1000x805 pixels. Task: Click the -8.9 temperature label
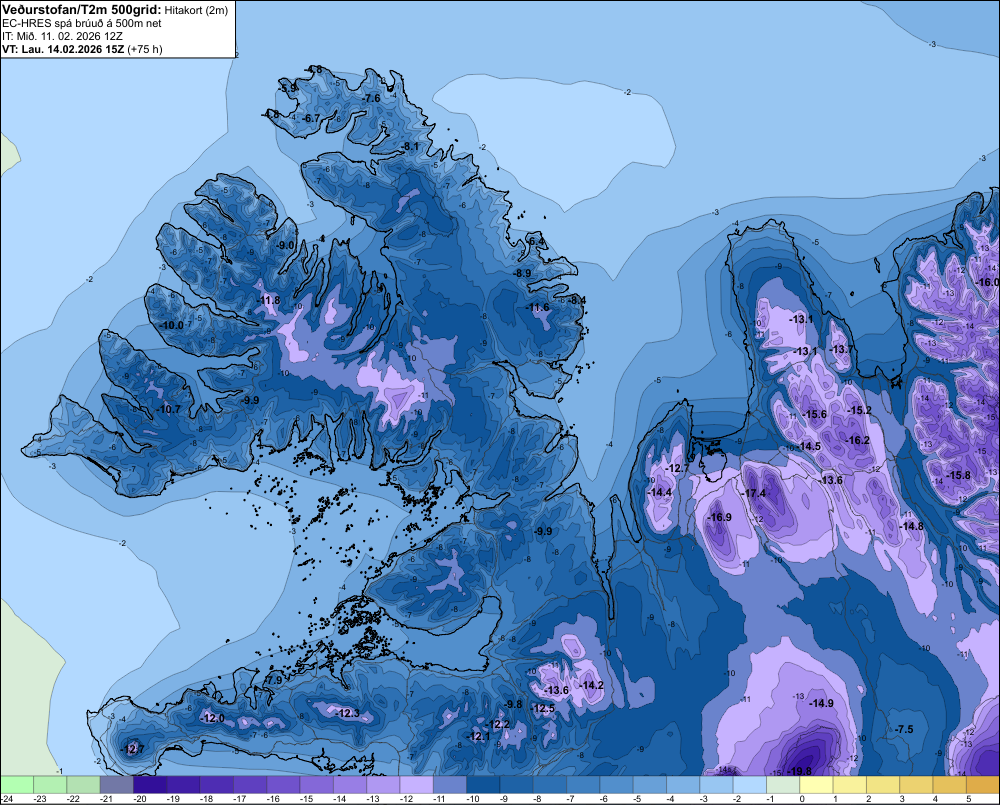point(523,273)
